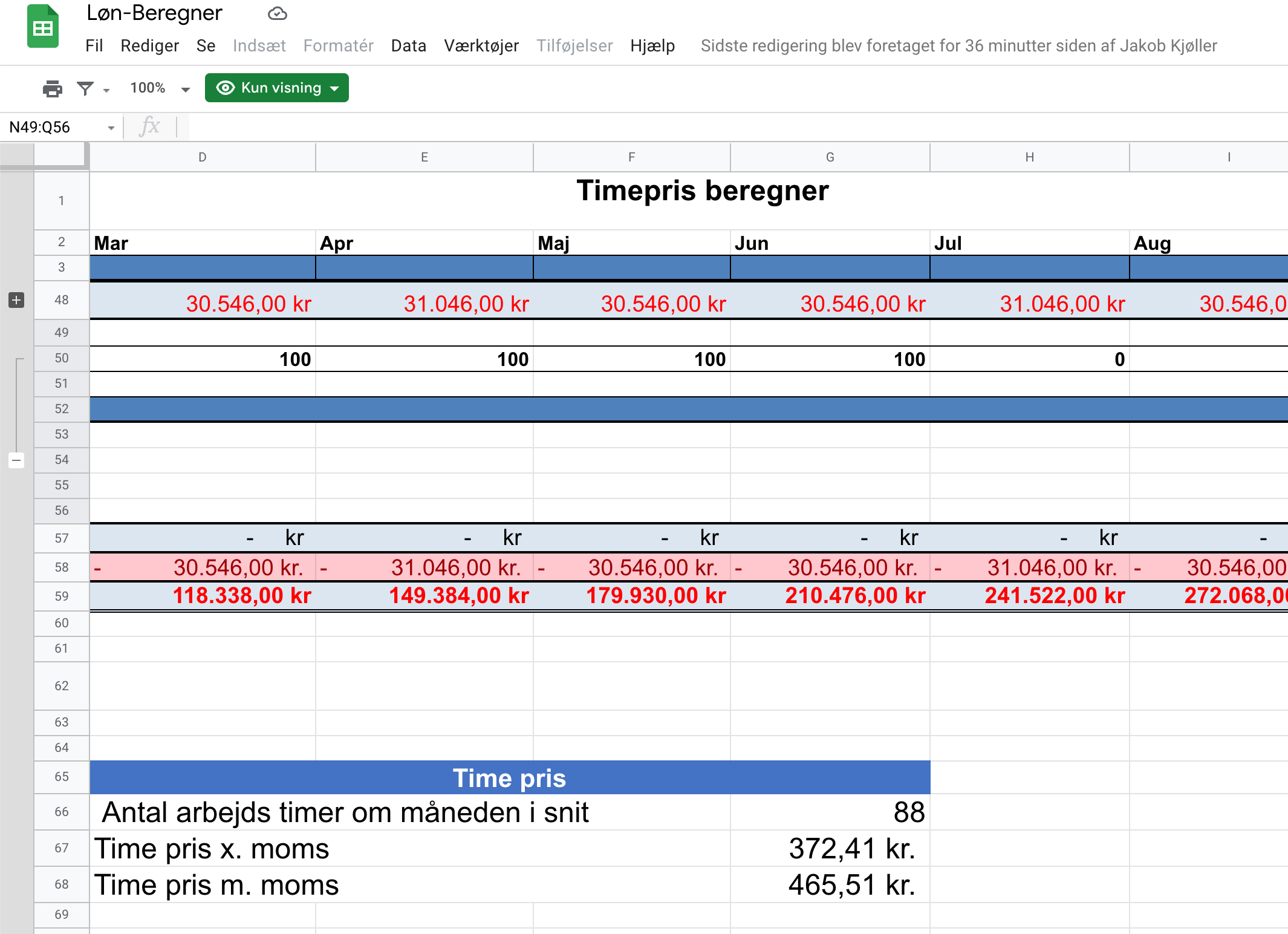This screenshot has height=934, width=1288.
Task: Click cell with 241.522,00 kr
Action: tap(1030, 596)
